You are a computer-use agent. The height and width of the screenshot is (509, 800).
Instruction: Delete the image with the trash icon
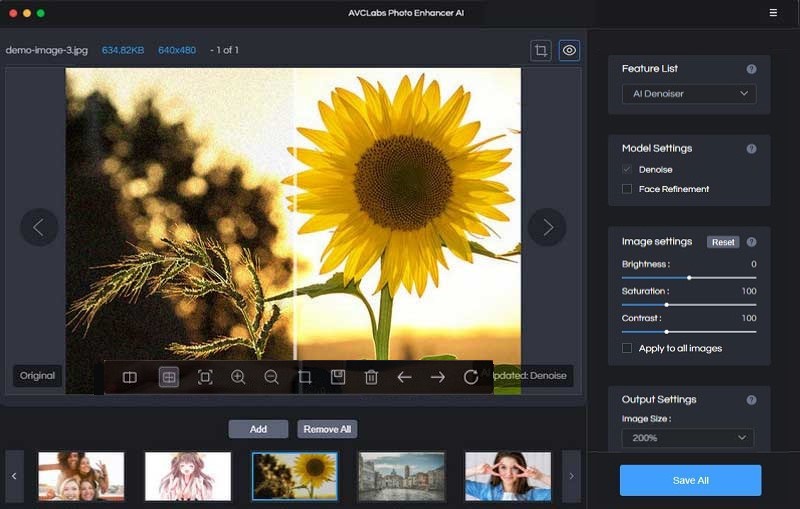[371, 377]
